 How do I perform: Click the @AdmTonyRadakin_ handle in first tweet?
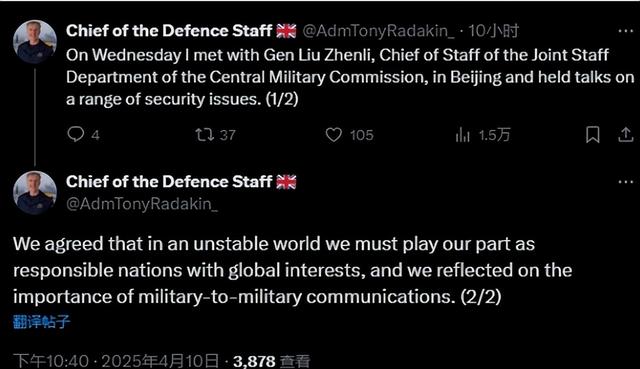coord(378,31)
